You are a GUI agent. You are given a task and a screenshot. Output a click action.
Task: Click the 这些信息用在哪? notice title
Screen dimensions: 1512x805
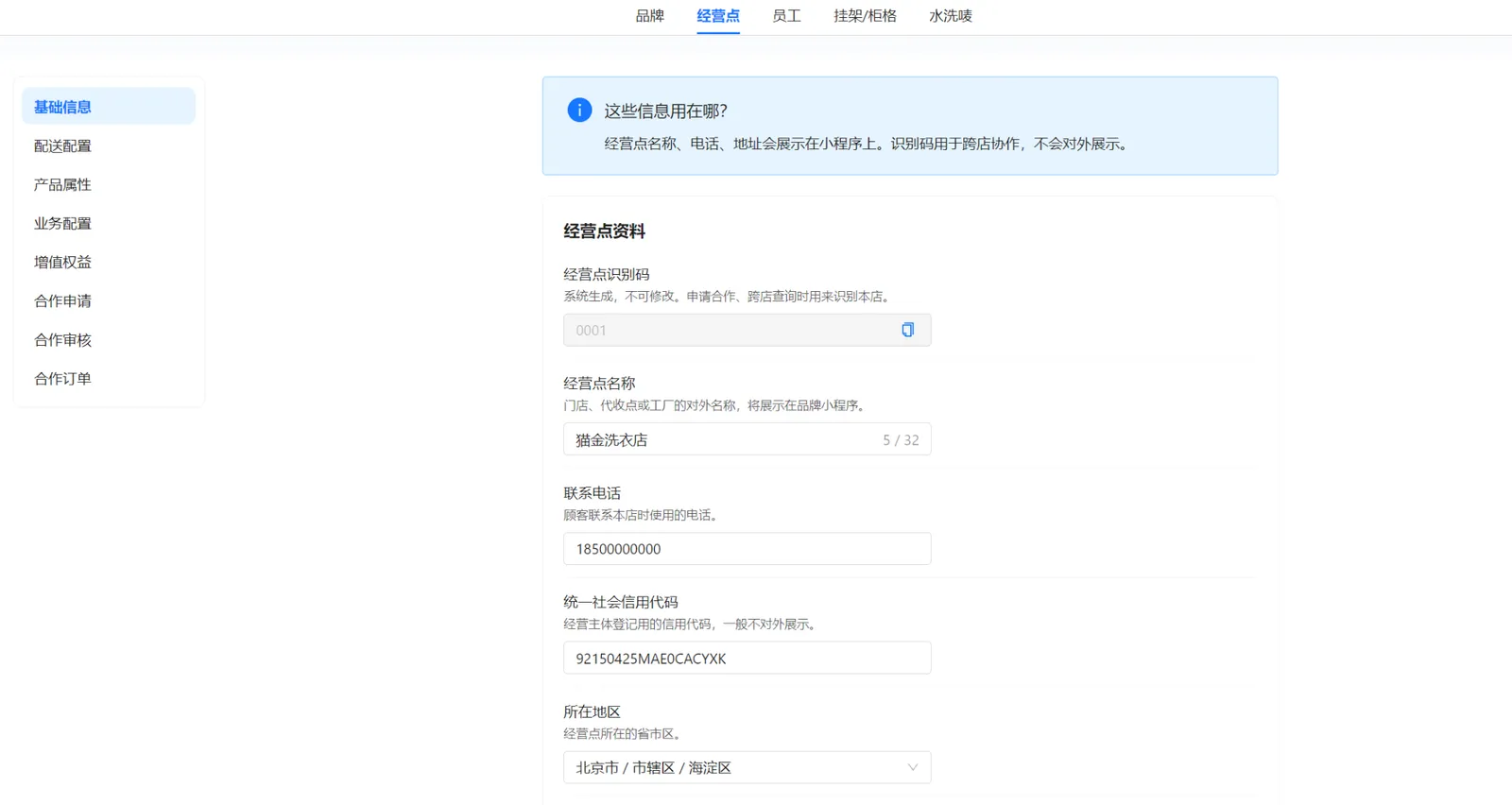pyautogui.click(x=665, y=111)
